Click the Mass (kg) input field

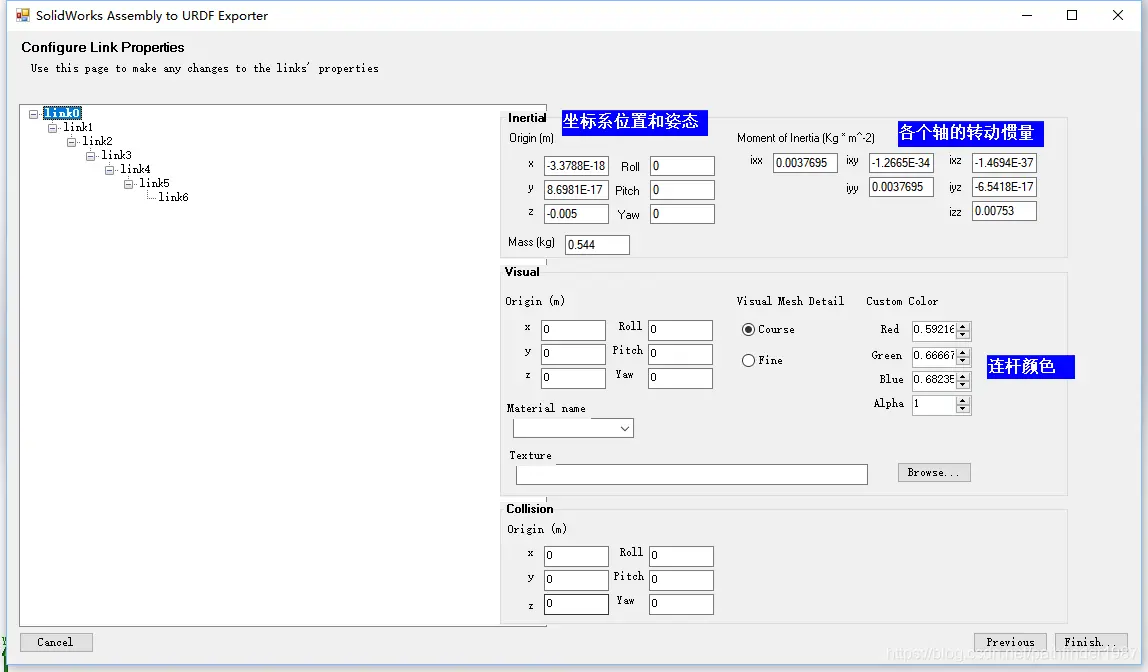click(x=597, y=245)
